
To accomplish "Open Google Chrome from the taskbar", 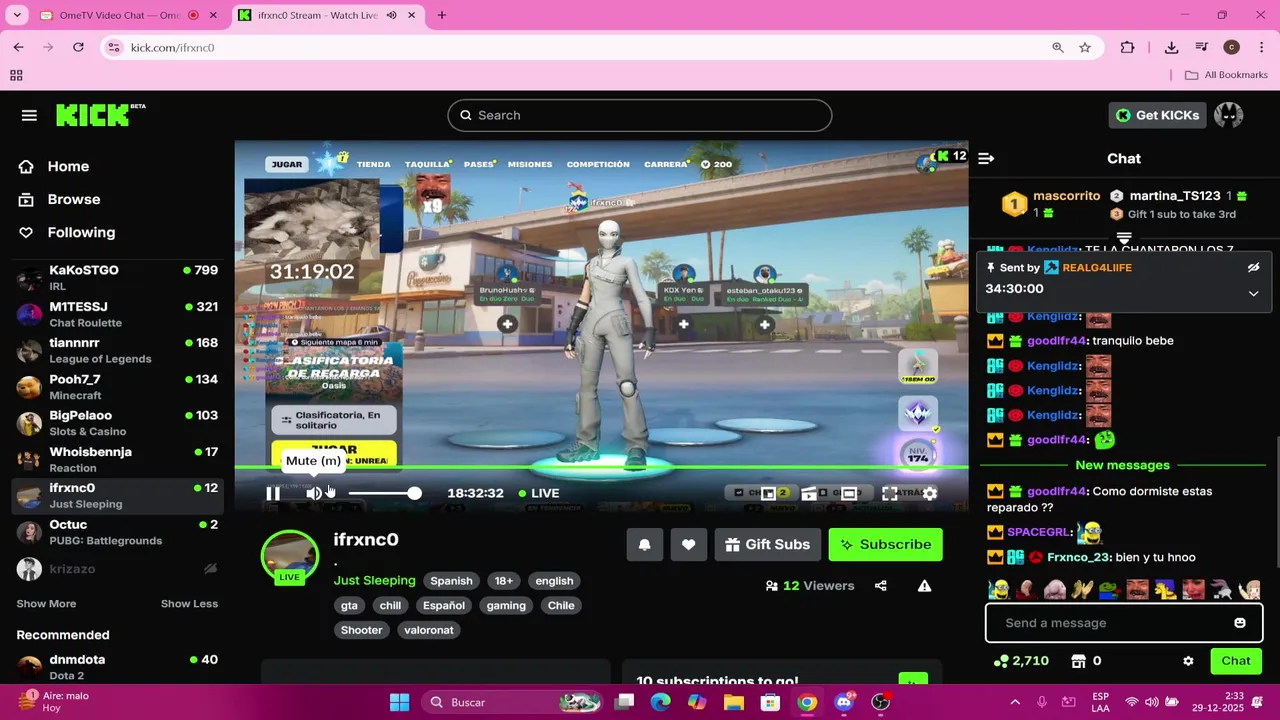I will tap(807, 702).
